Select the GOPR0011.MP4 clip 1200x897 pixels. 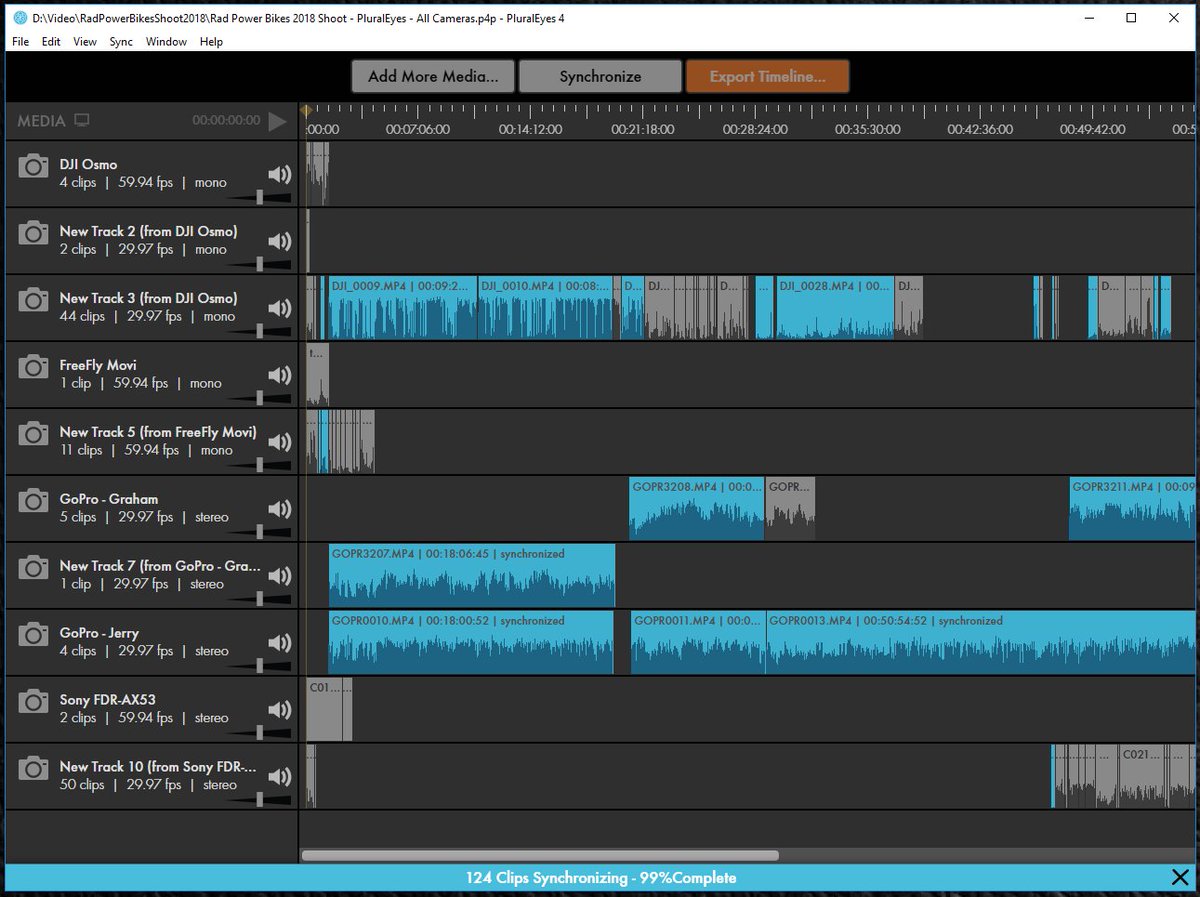(699, 642)
